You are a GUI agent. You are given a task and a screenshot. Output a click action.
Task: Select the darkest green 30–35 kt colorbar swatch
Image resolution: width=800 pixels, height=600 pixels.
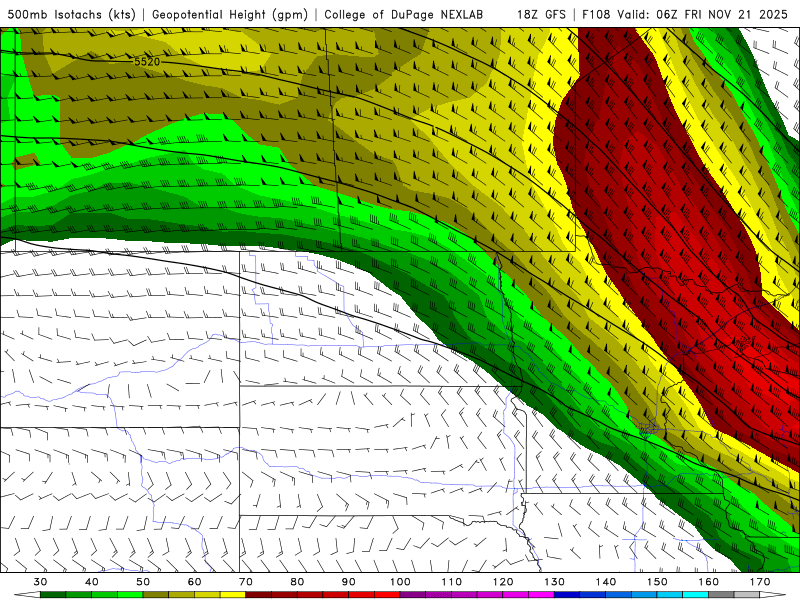pyautogui.click(x=53, y=594)
